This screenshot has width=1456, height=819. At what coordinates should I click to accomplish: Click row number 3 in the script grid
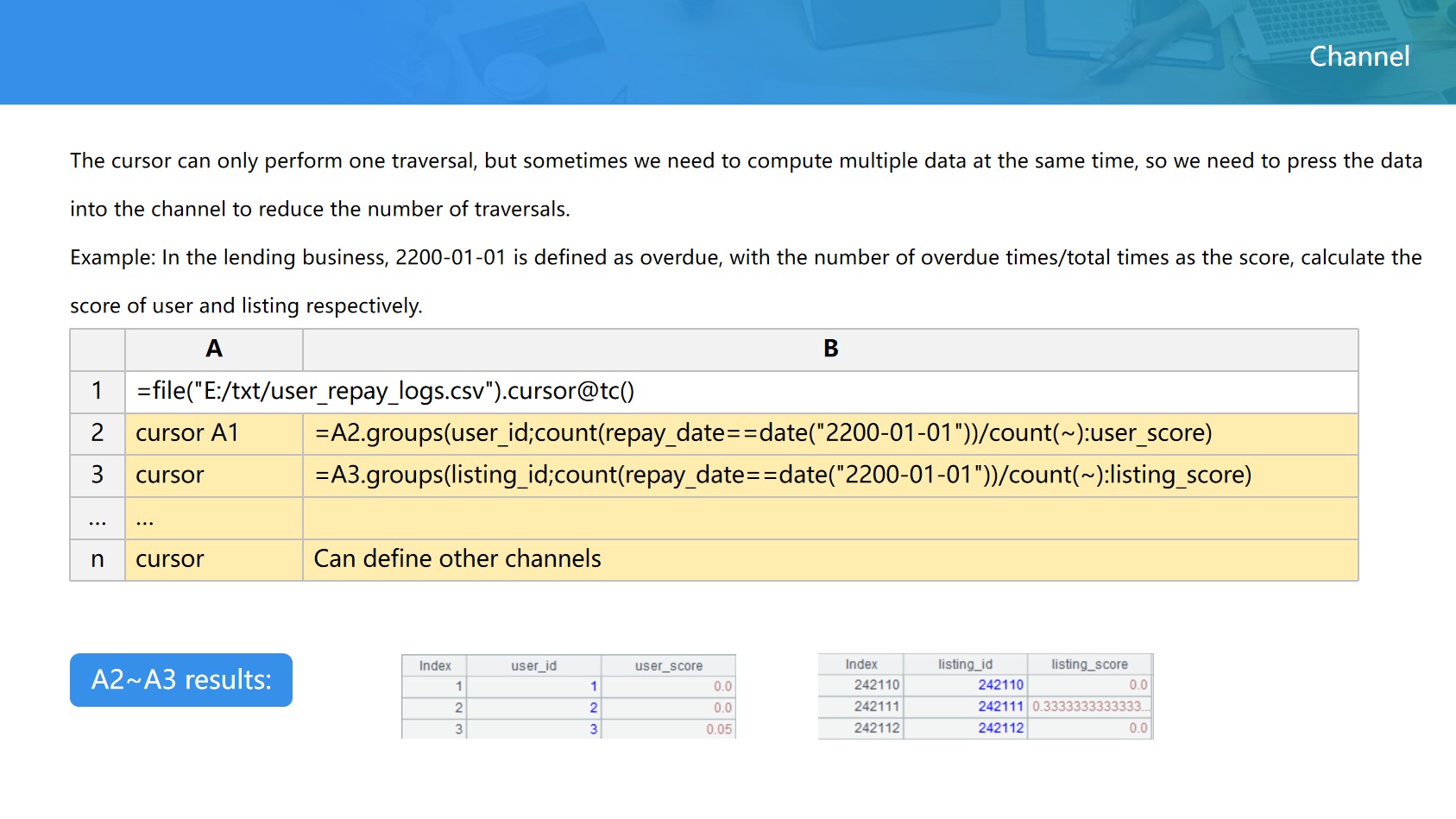click(x=98, y=476)
